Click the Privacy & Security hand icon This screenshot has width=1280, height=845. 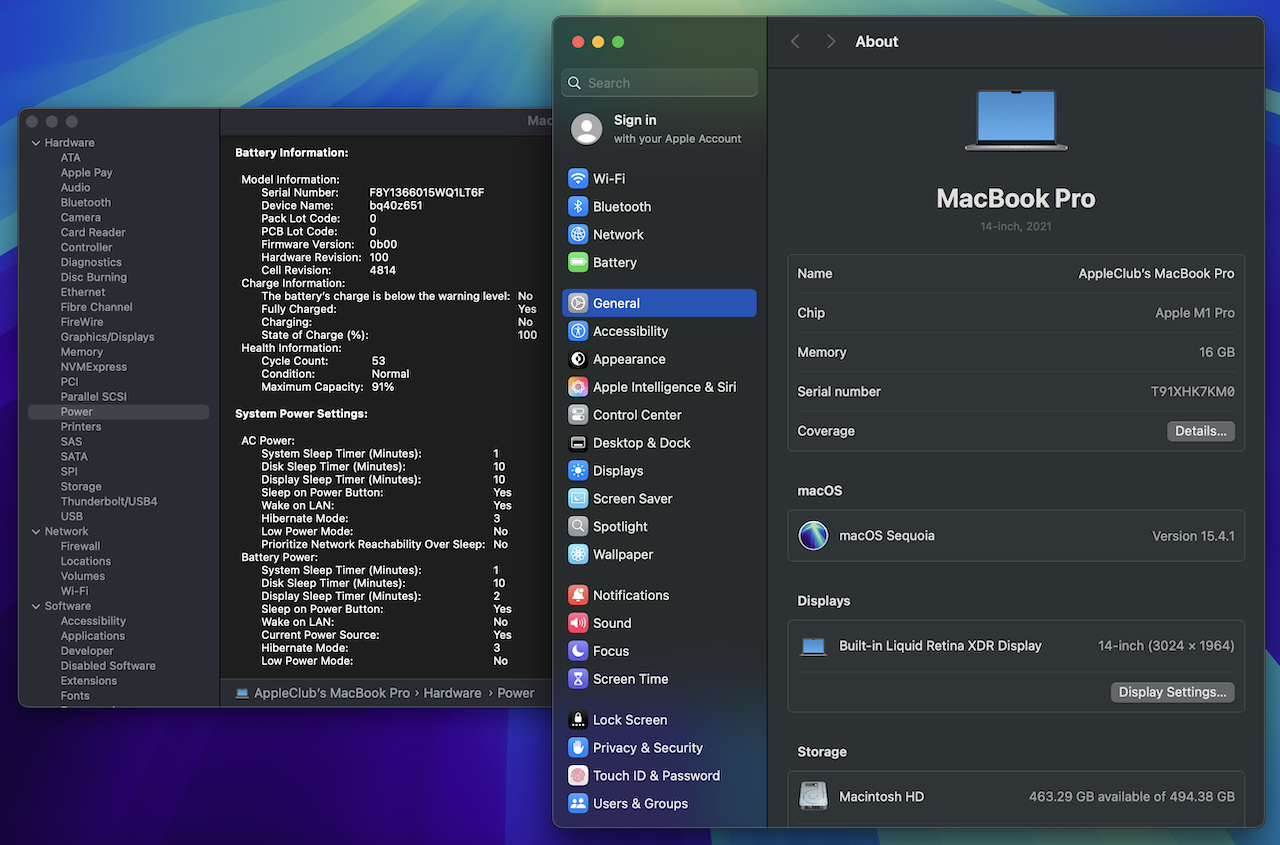(578, 748)
